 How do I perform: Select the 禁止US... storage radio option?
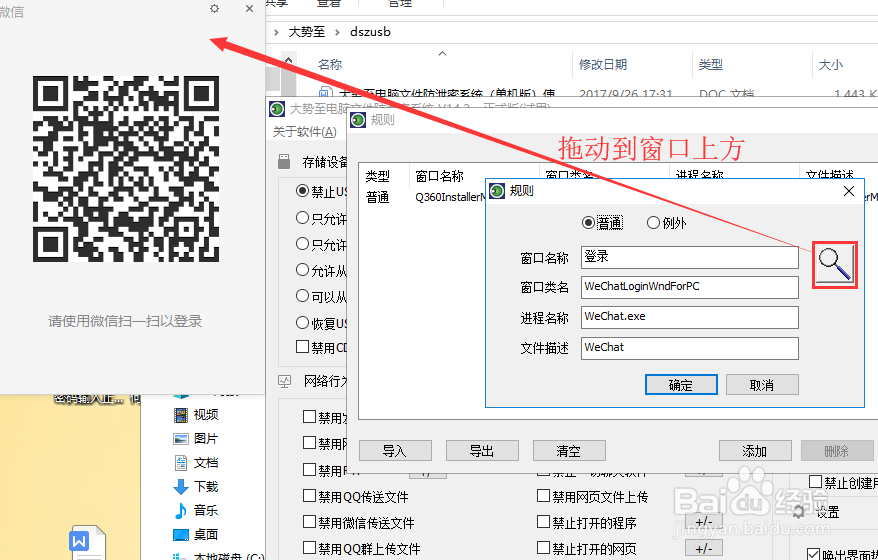tap(302, 191)
